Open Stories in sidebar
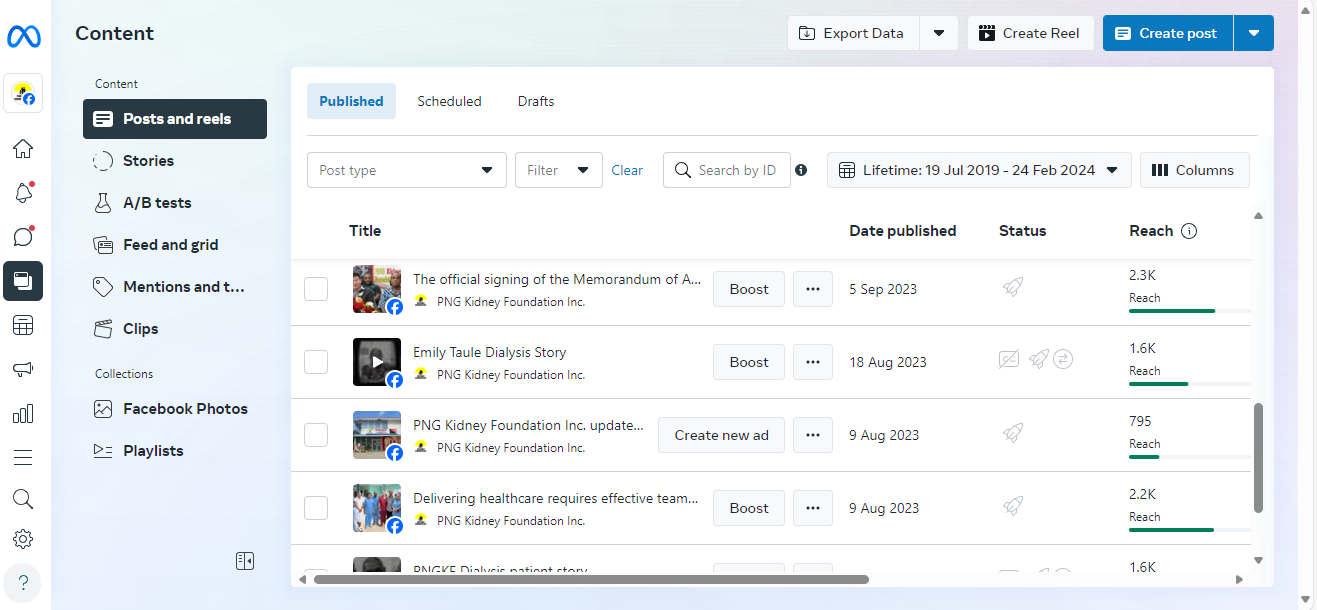This screenshot has height=610, width=1317. 175,161
